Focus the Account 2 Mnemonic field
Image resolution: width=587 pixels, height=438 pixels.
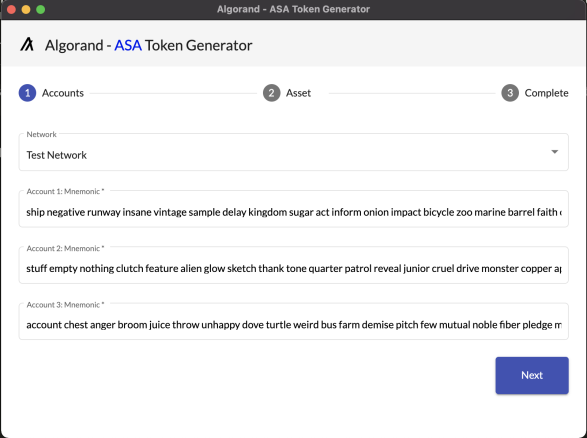[294, 265]
